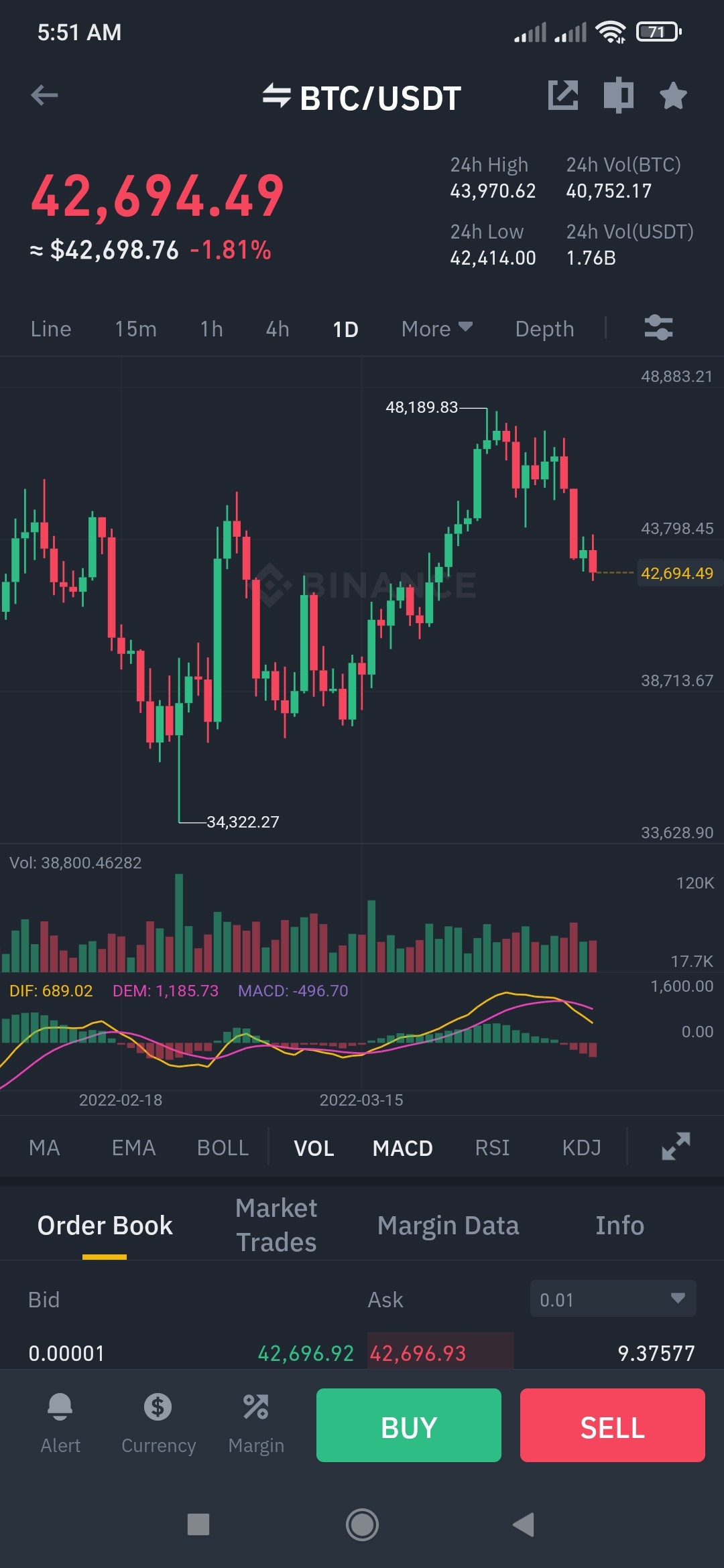Screen dimensions: 724x1568
Task: Open the 0.01 depth precision dropdown
Action: tap(613, 1299)
